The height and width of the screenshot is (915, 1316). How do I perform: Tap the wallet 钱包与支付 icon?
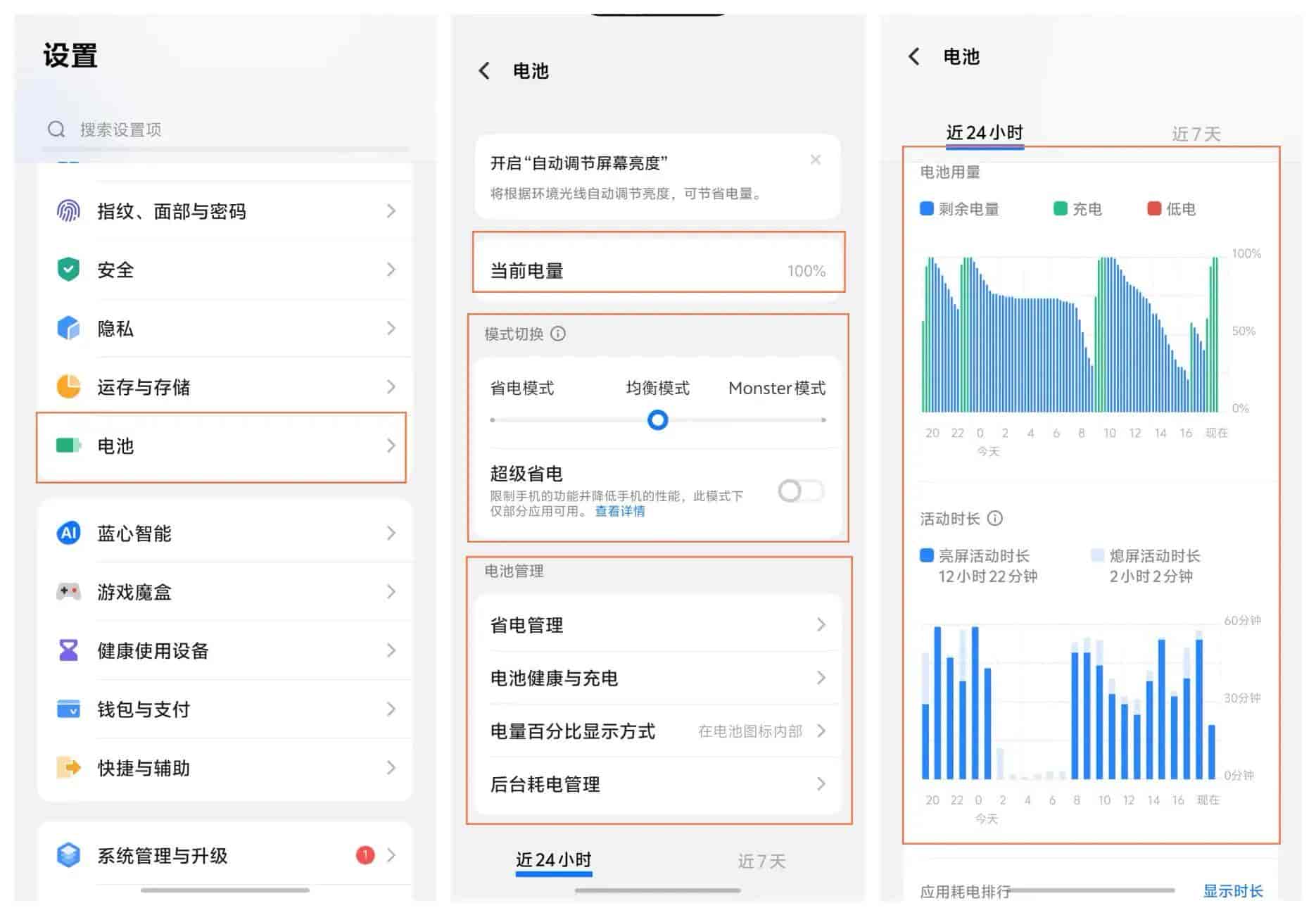point(68,709)
